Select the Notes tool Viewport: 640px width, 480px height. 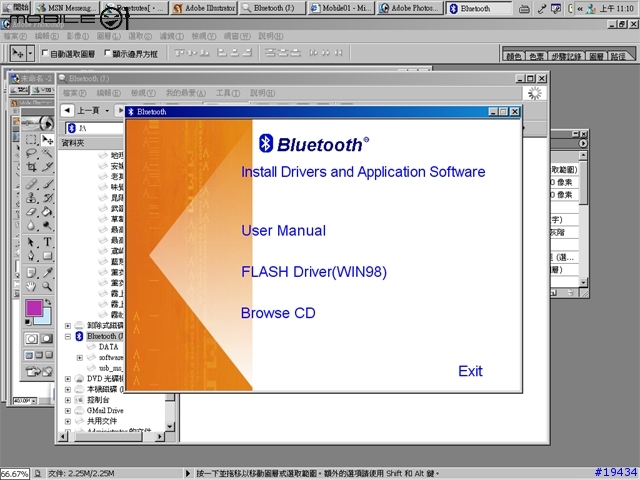[x=31, y=272]
